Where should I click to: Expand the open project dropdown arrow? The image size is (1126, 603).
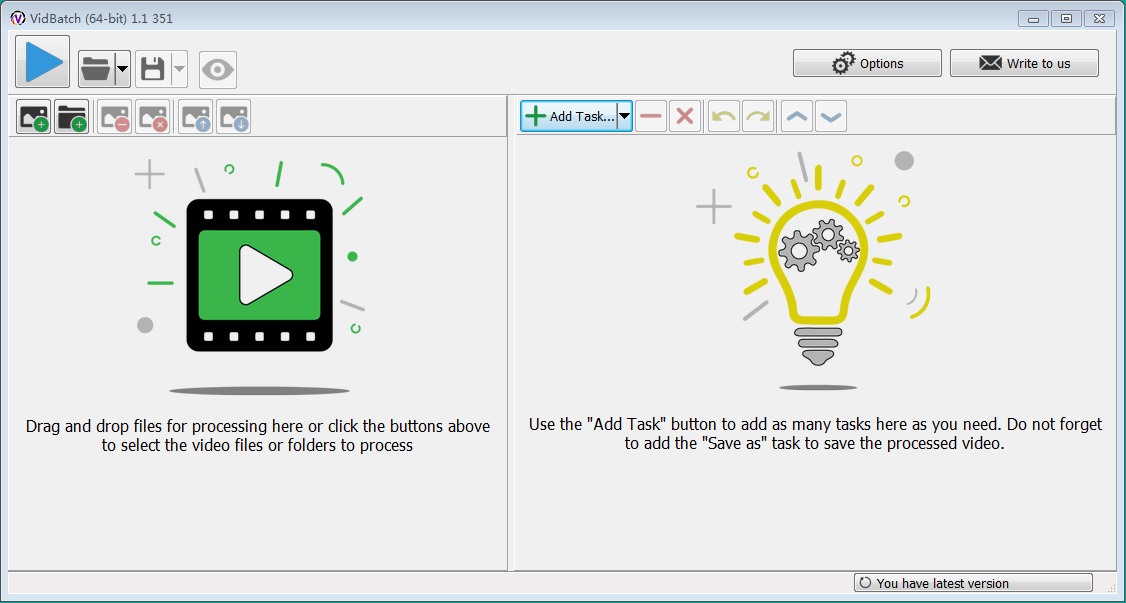123,69
